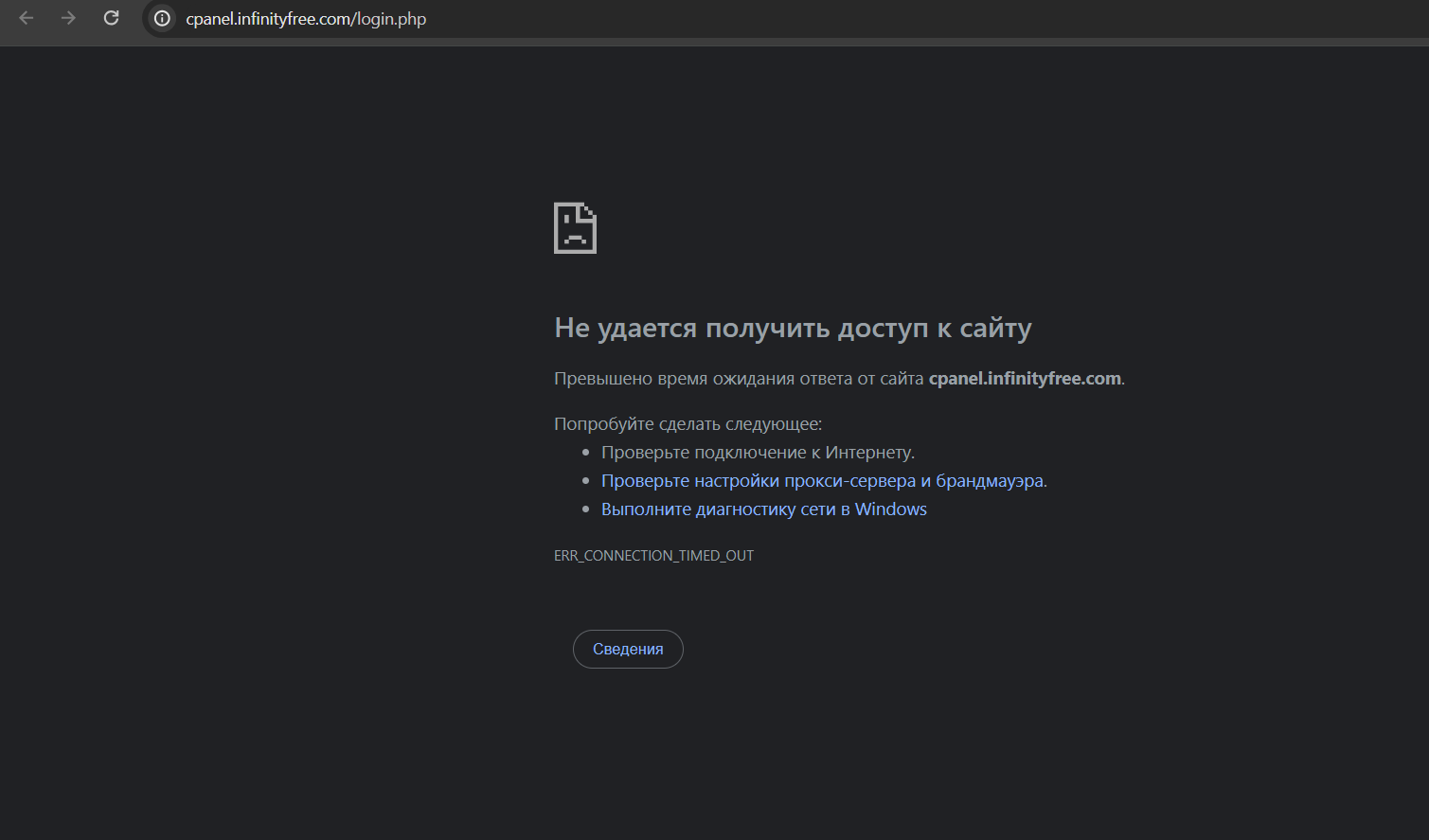1429x840 pixels.
Task: Reload the timed-out page
Action: (x=111, y=18)
